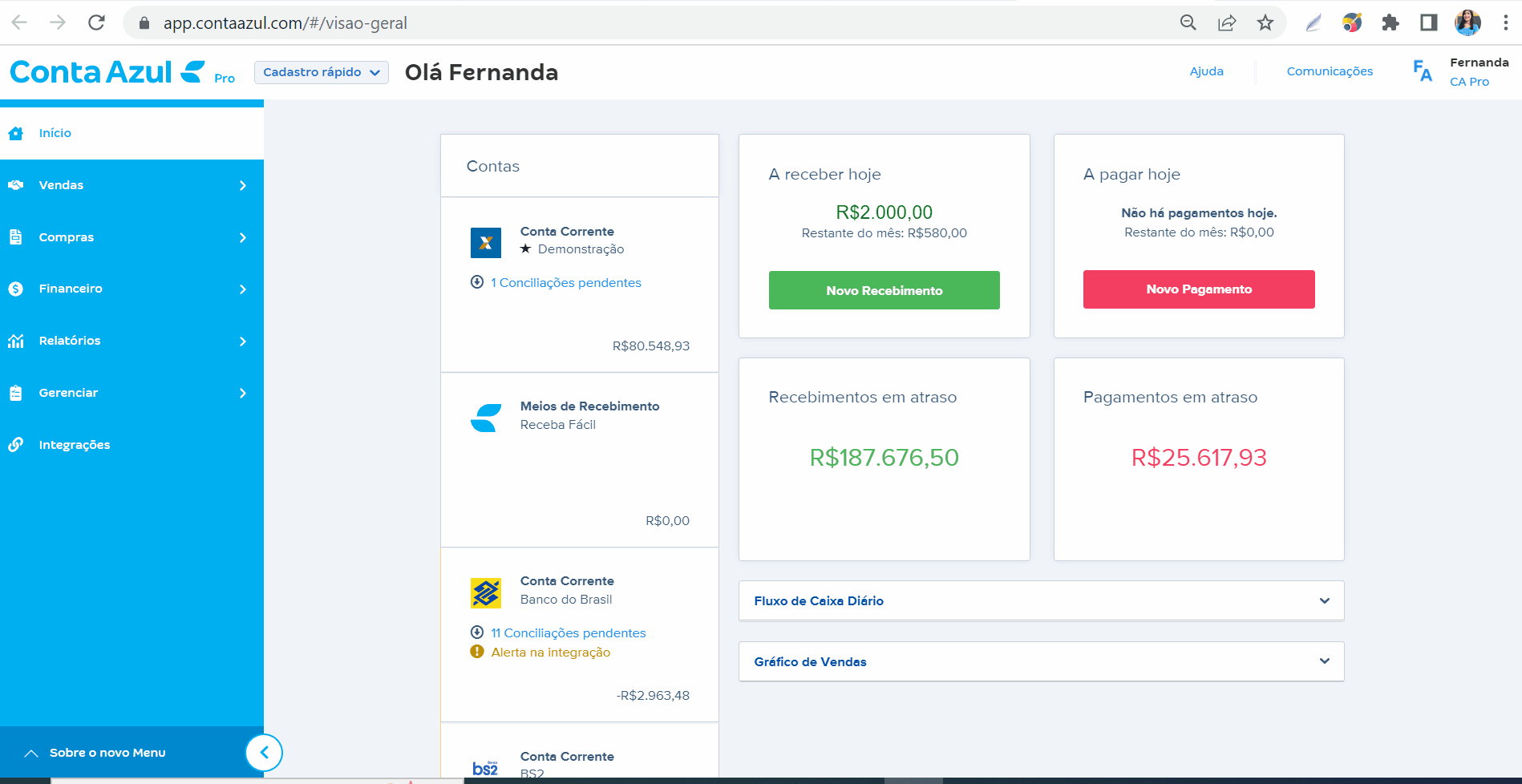Viewport: 1522px width, 784px height.
Task: Open the Vendas menu item
Action: point(132,185)
